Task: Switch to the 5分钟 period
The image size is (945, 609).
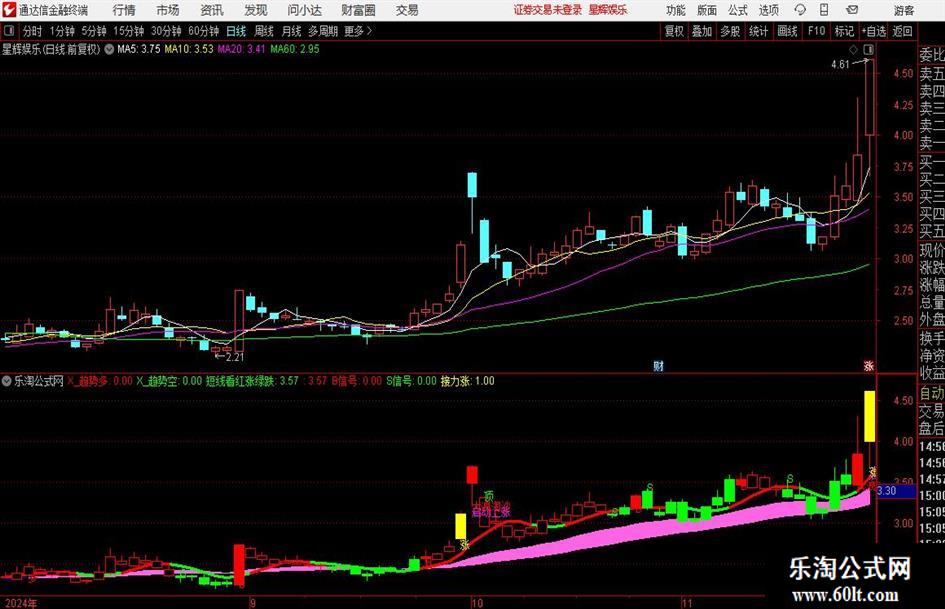Action: tap(94, 31)
